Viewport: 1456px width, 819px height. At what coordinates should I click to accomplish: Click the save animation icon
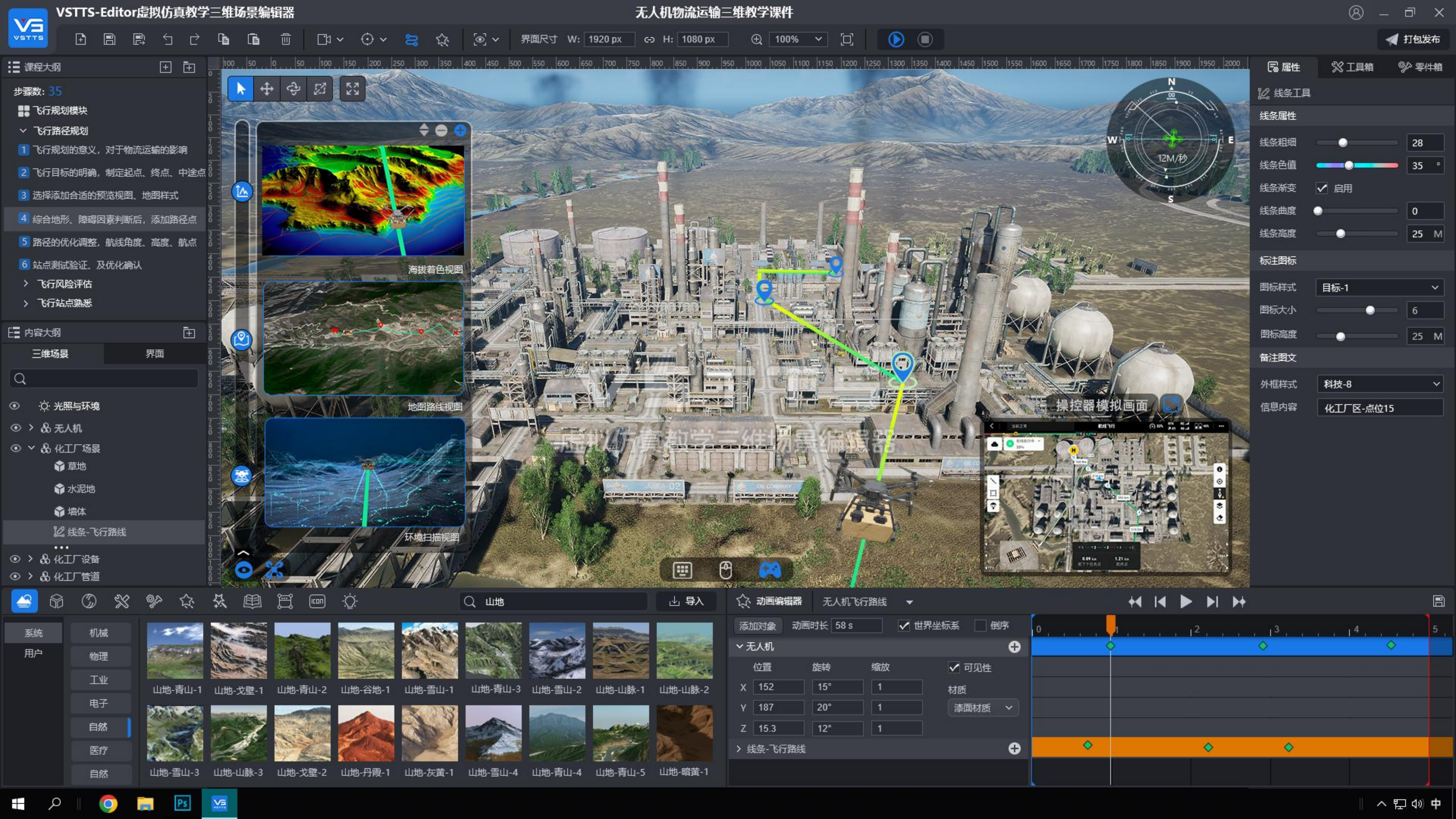[x=1439, y=601]
